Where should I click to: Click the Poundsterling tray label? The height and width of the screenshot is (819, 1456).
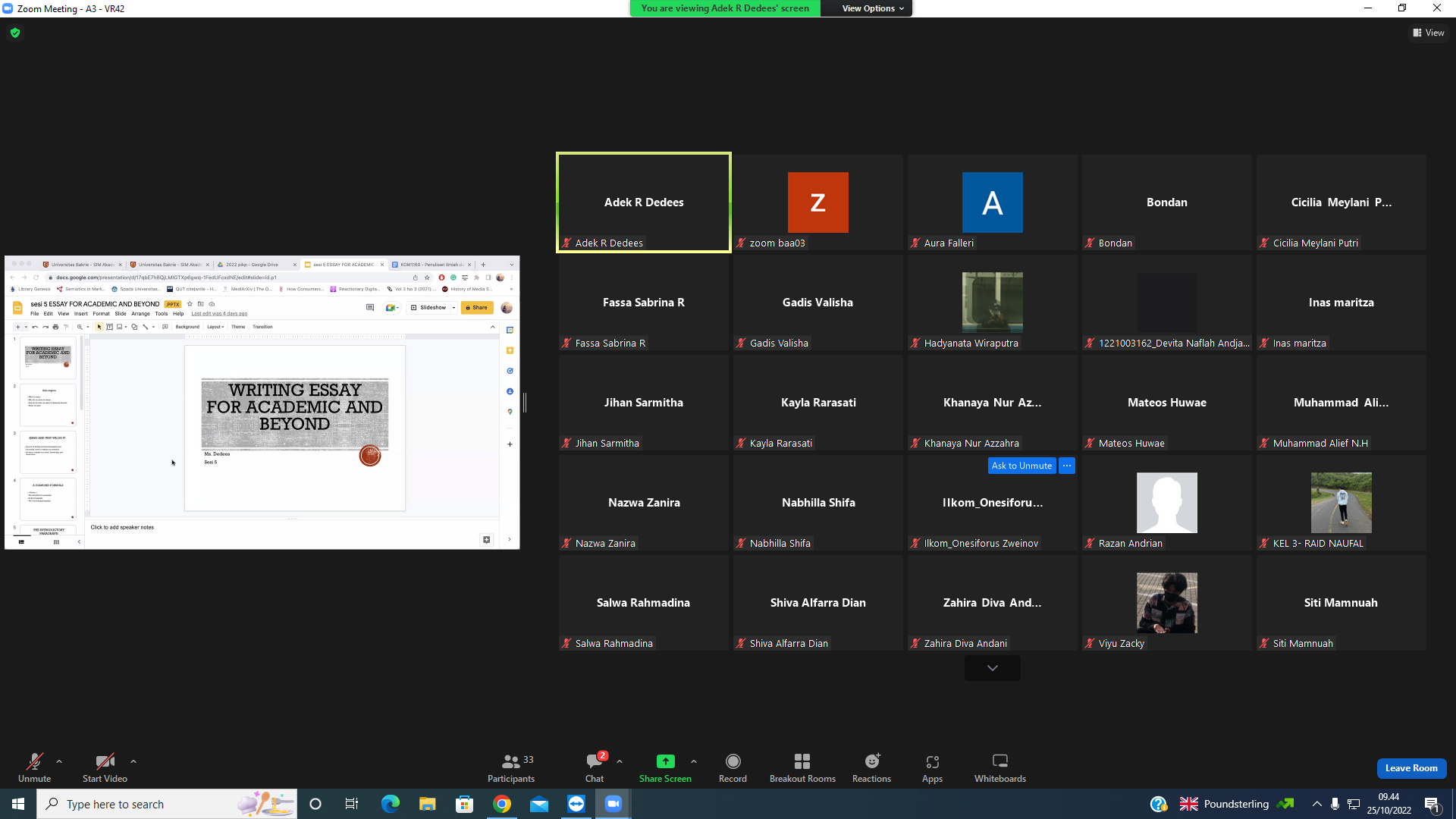click(x=1235, y=804)
